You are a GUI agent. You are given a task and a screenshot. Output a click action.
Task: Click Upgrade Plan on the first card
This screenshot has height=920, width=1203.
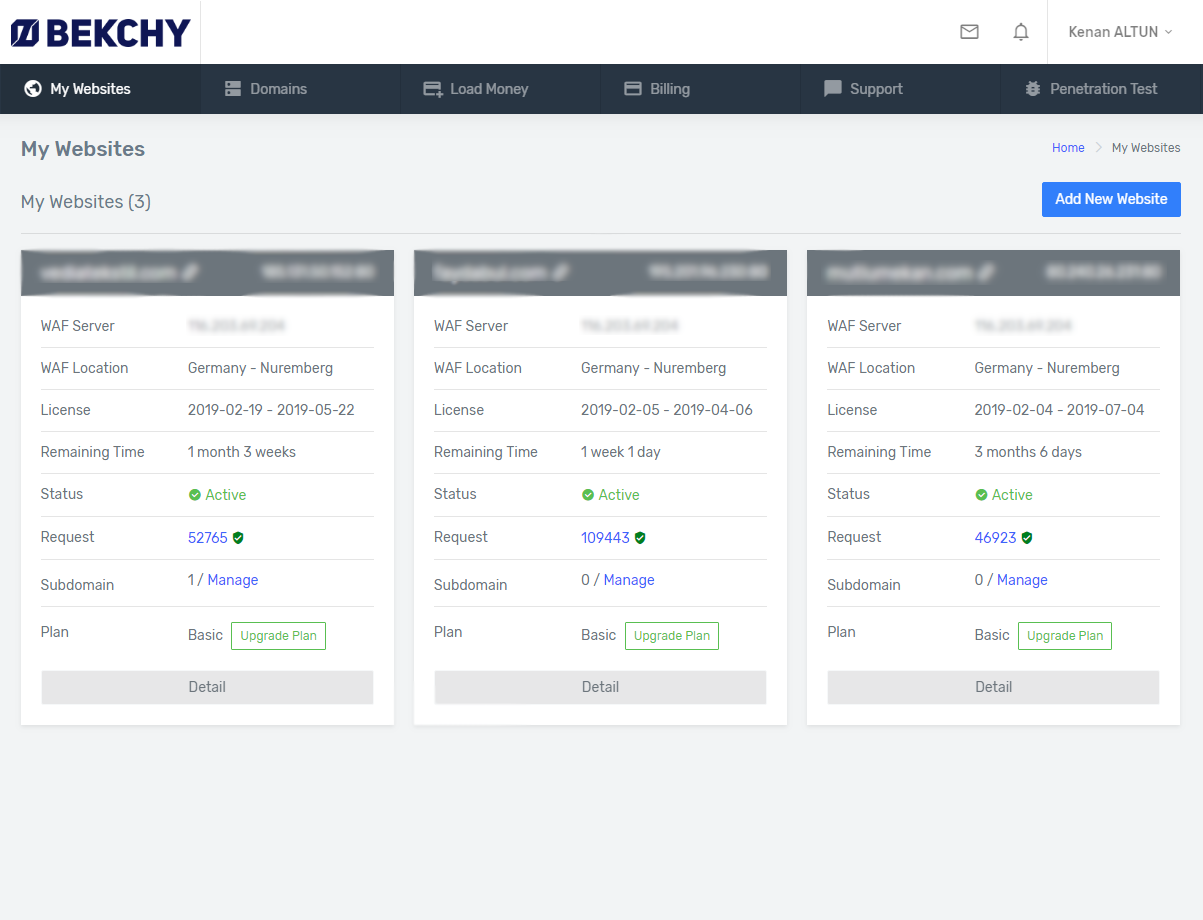coord(278,636)
